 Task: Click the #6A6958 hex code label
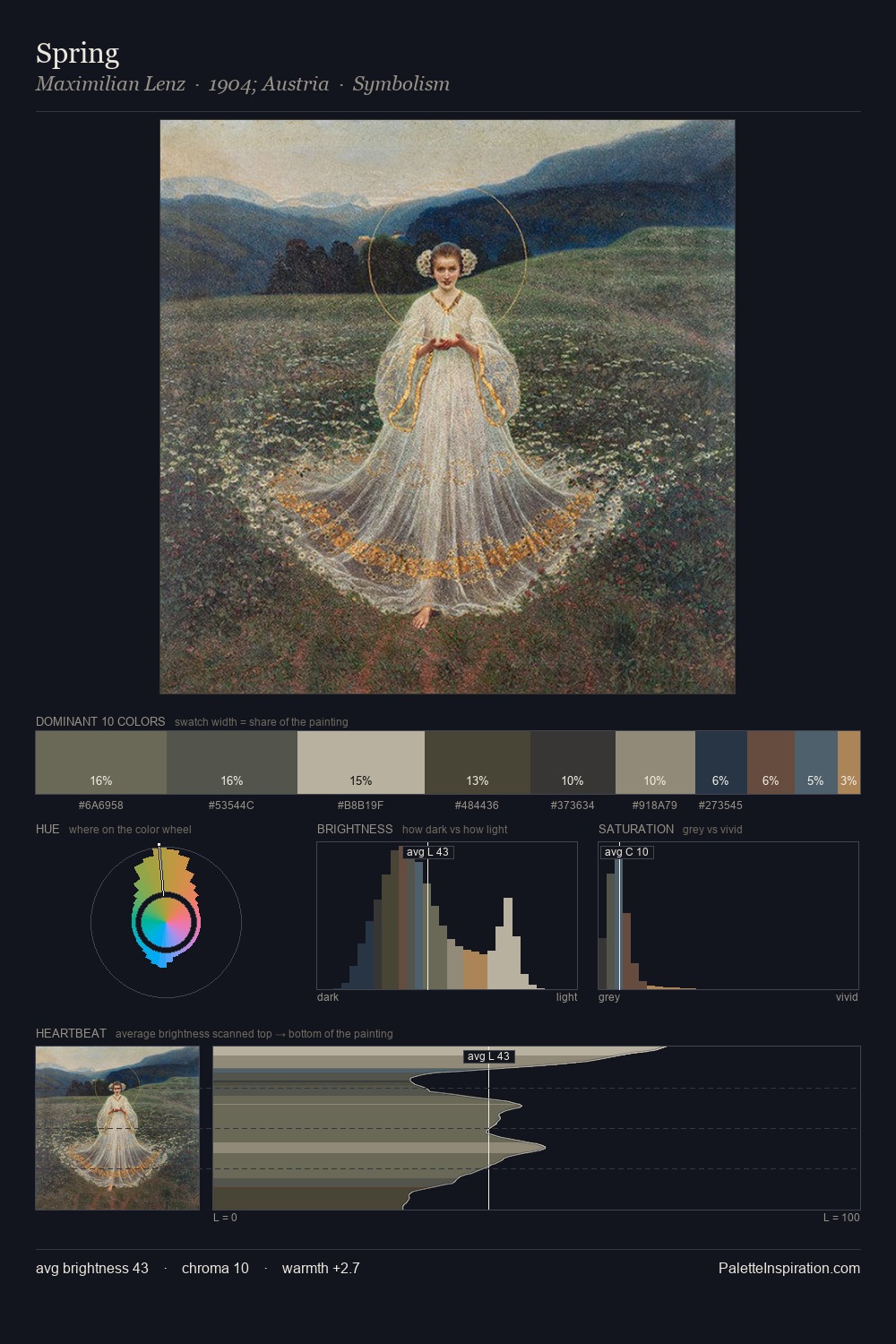(101, 806)
